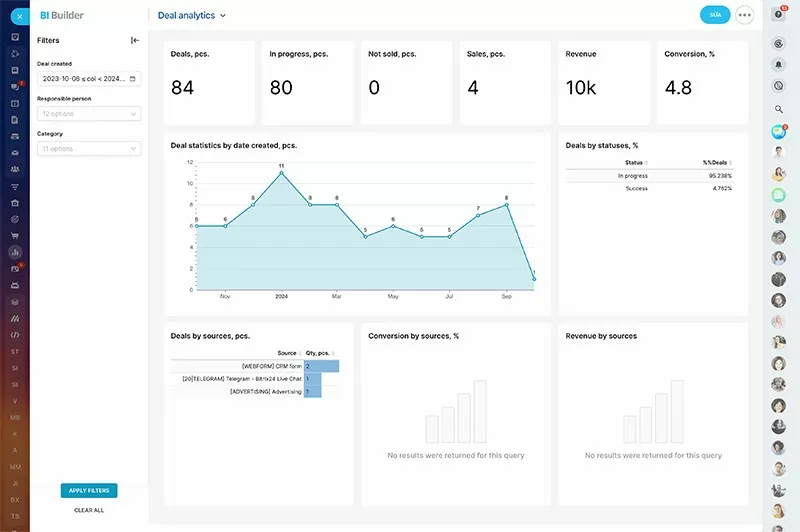Click the three-dots more options button
800x532 pixels.
tap(744, 15)
